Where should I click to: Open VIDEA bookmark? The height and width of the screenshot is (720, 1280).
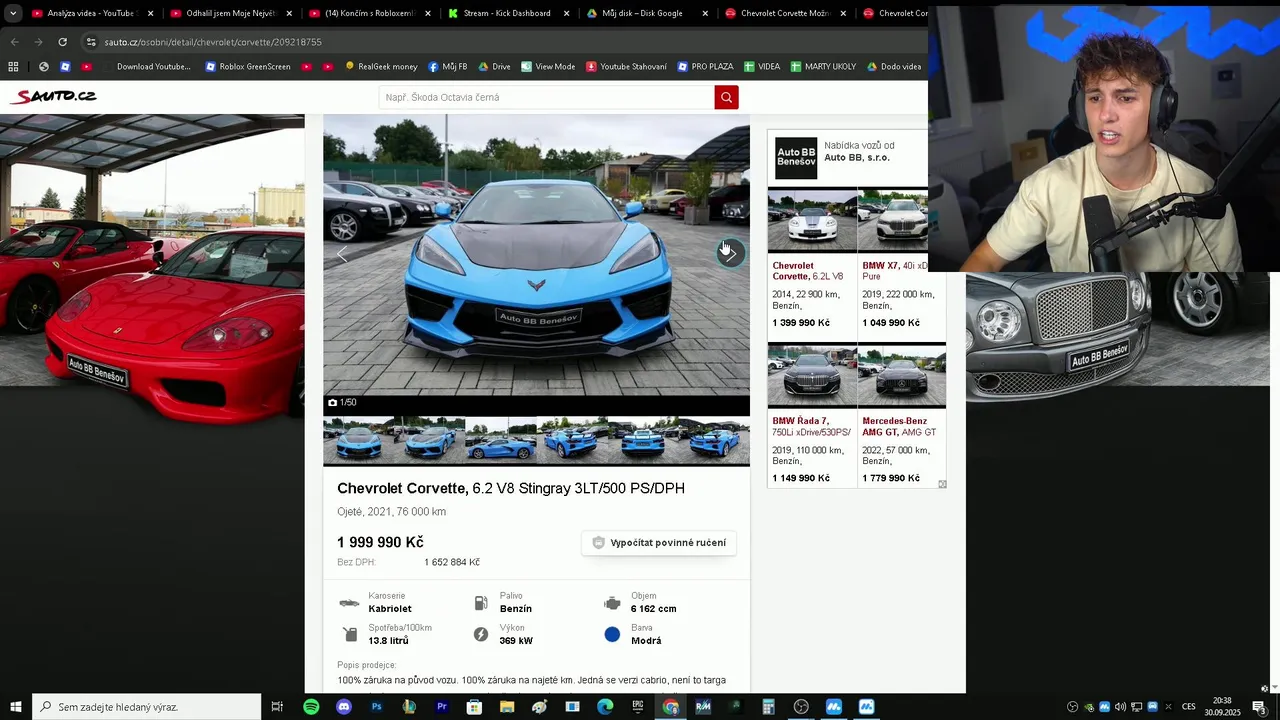pyautogui.click(x=761, y=67)
